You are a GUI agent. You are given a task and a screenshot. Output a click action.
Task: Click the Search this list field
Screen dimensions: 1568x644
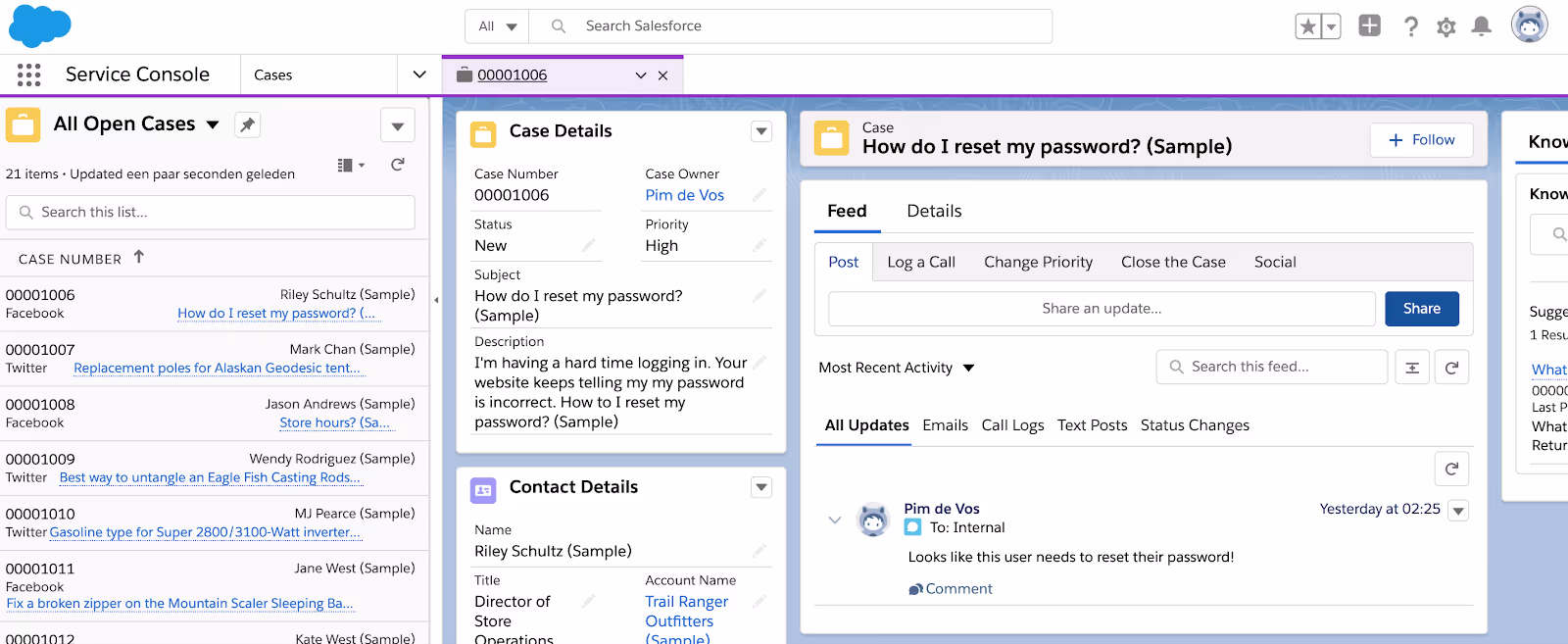click(x=210, y=212)
